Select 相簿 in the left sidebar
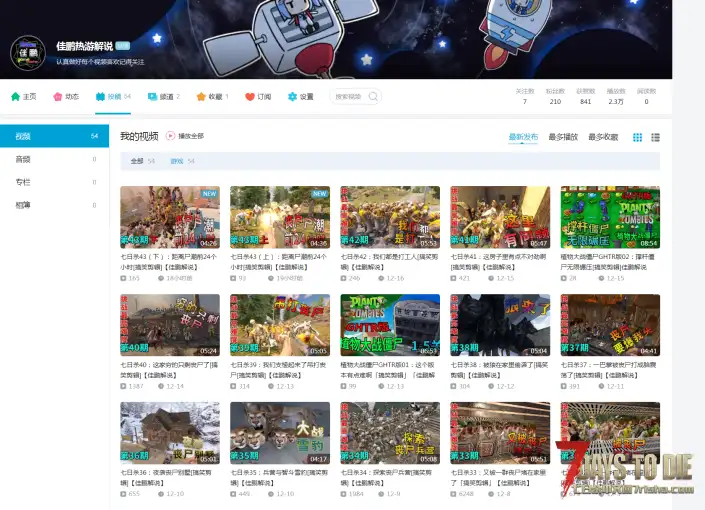This screenshot has height=510, width=705. point(54,205)
